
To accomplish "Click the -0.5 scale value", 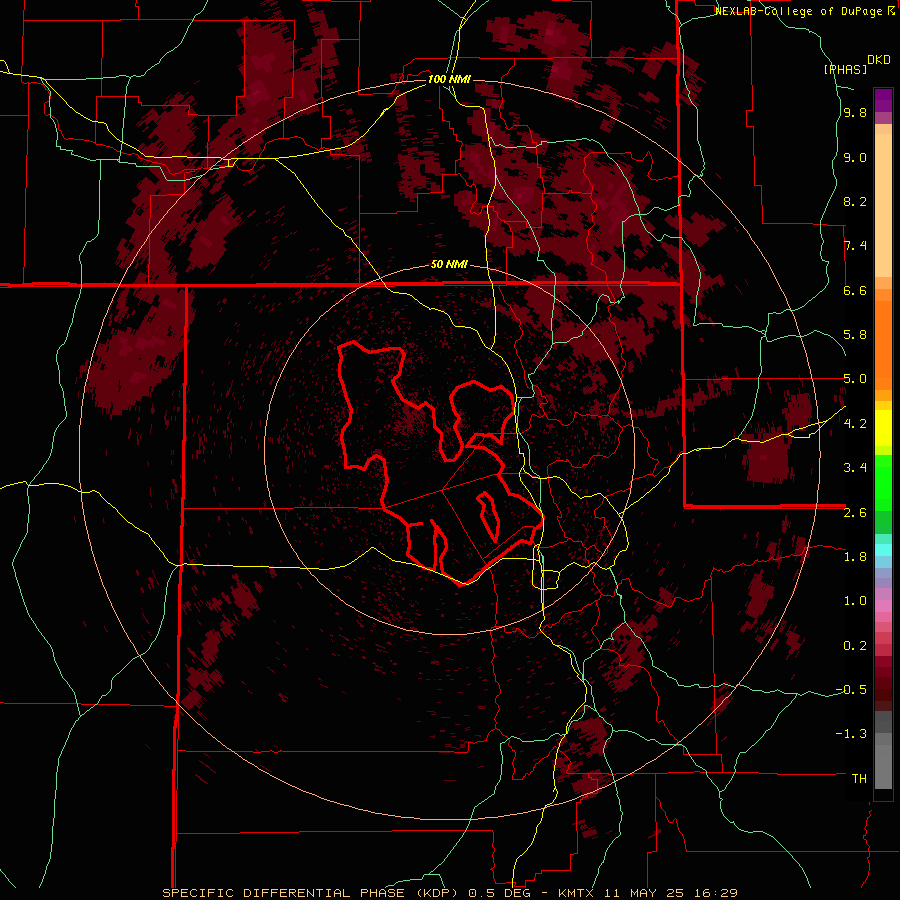I will [851, 689].
